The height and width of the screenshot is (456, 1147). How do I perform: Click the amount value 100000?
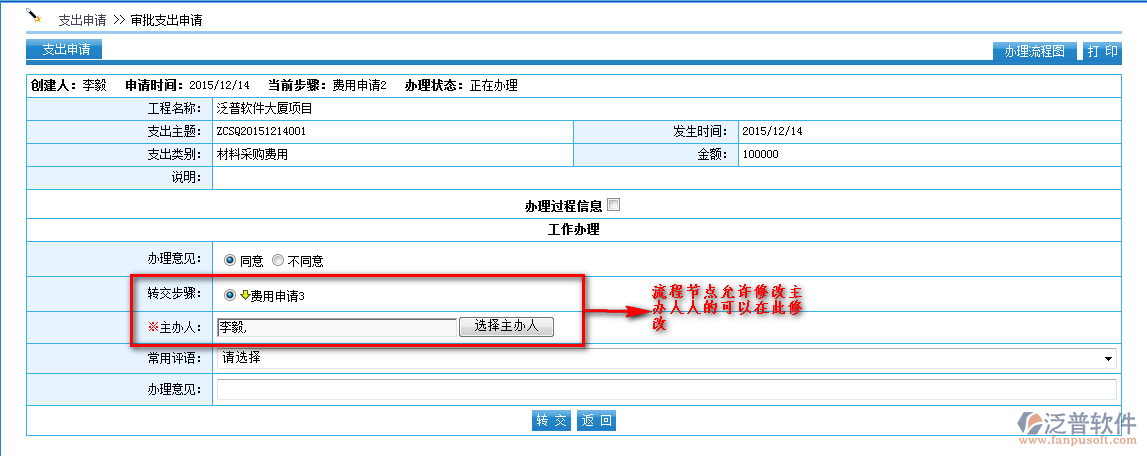(x=760, y=154)
